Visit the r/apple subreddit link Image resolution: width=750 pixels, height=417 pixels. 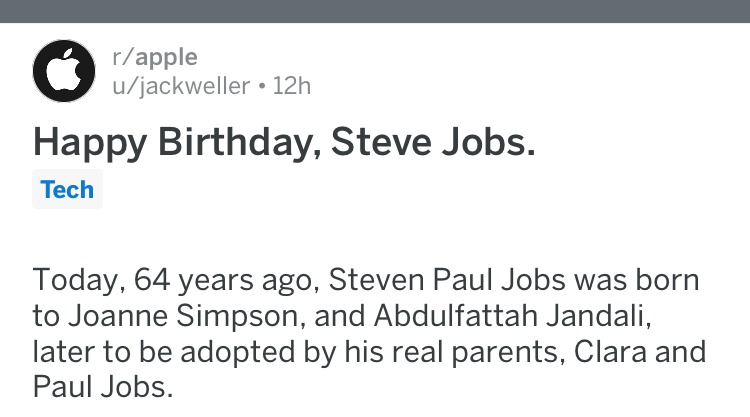(x=154, y=57)
